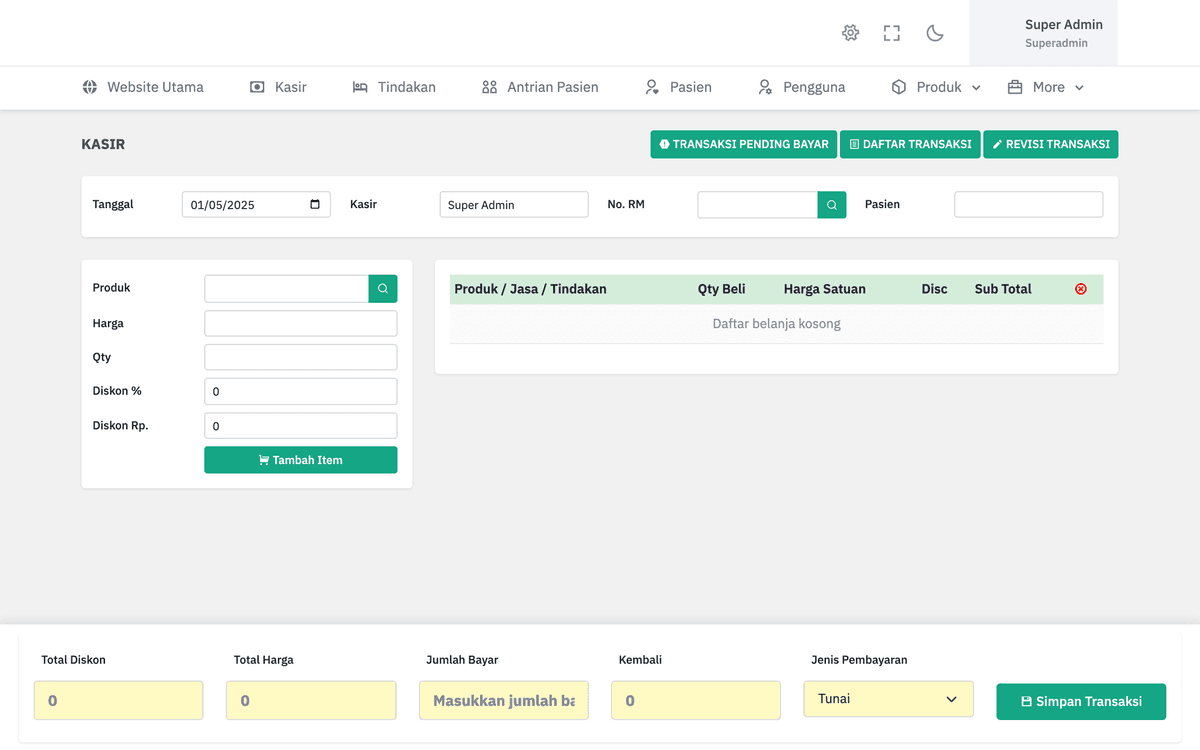Open the Jenis Pembayaran Tunai dropdown

(x=888, y=699)
